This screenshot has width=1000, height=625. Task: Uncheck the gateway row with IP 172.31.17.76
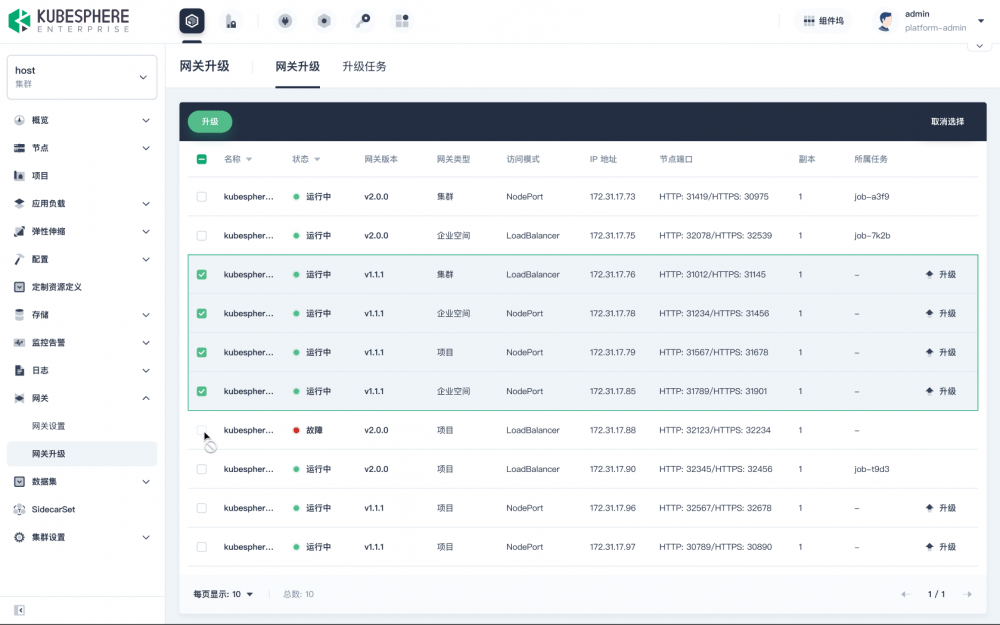[202, 275]
